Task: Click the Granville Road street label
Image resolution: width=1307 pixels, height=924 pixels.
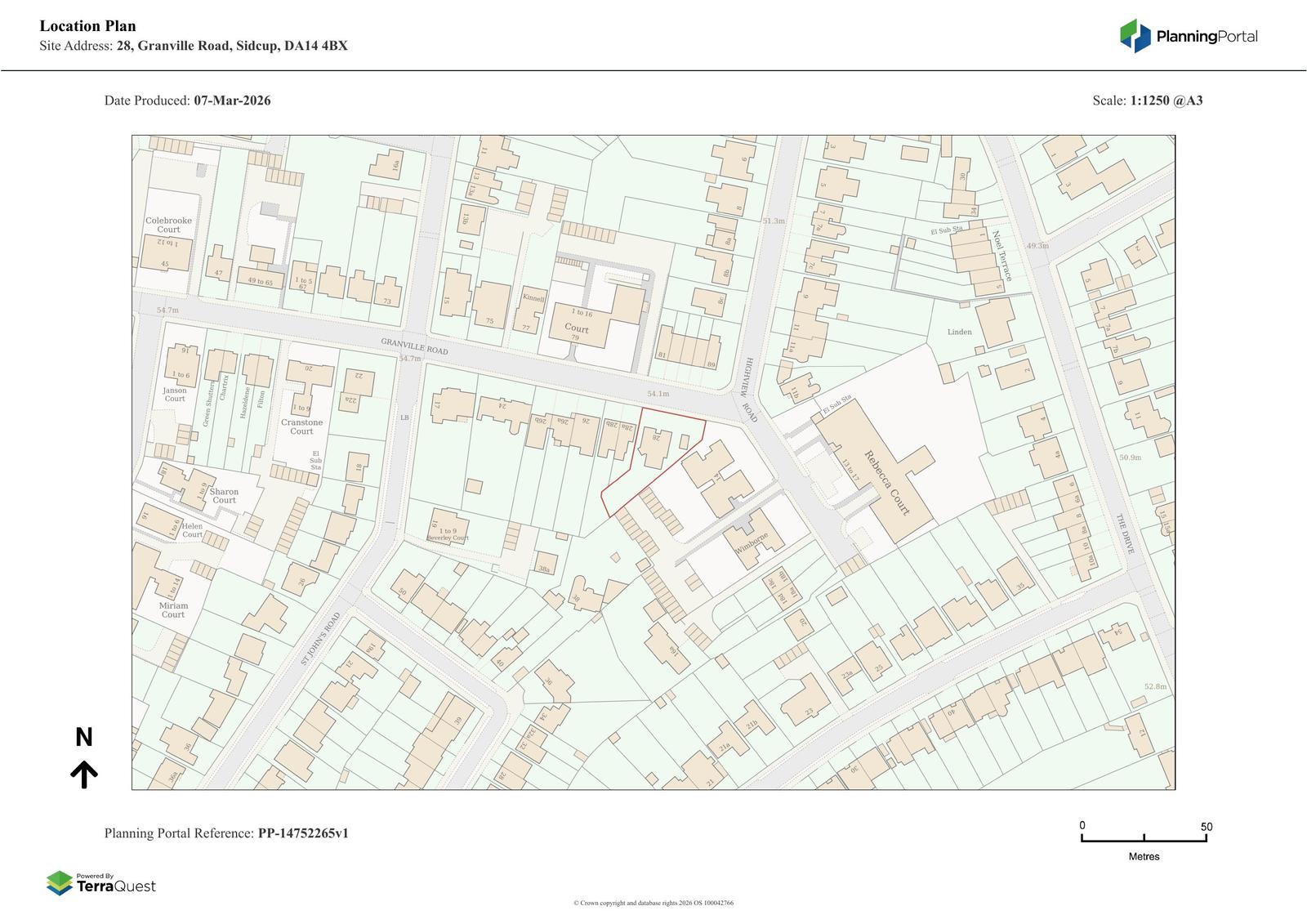Action: click(x=414, y=346)
